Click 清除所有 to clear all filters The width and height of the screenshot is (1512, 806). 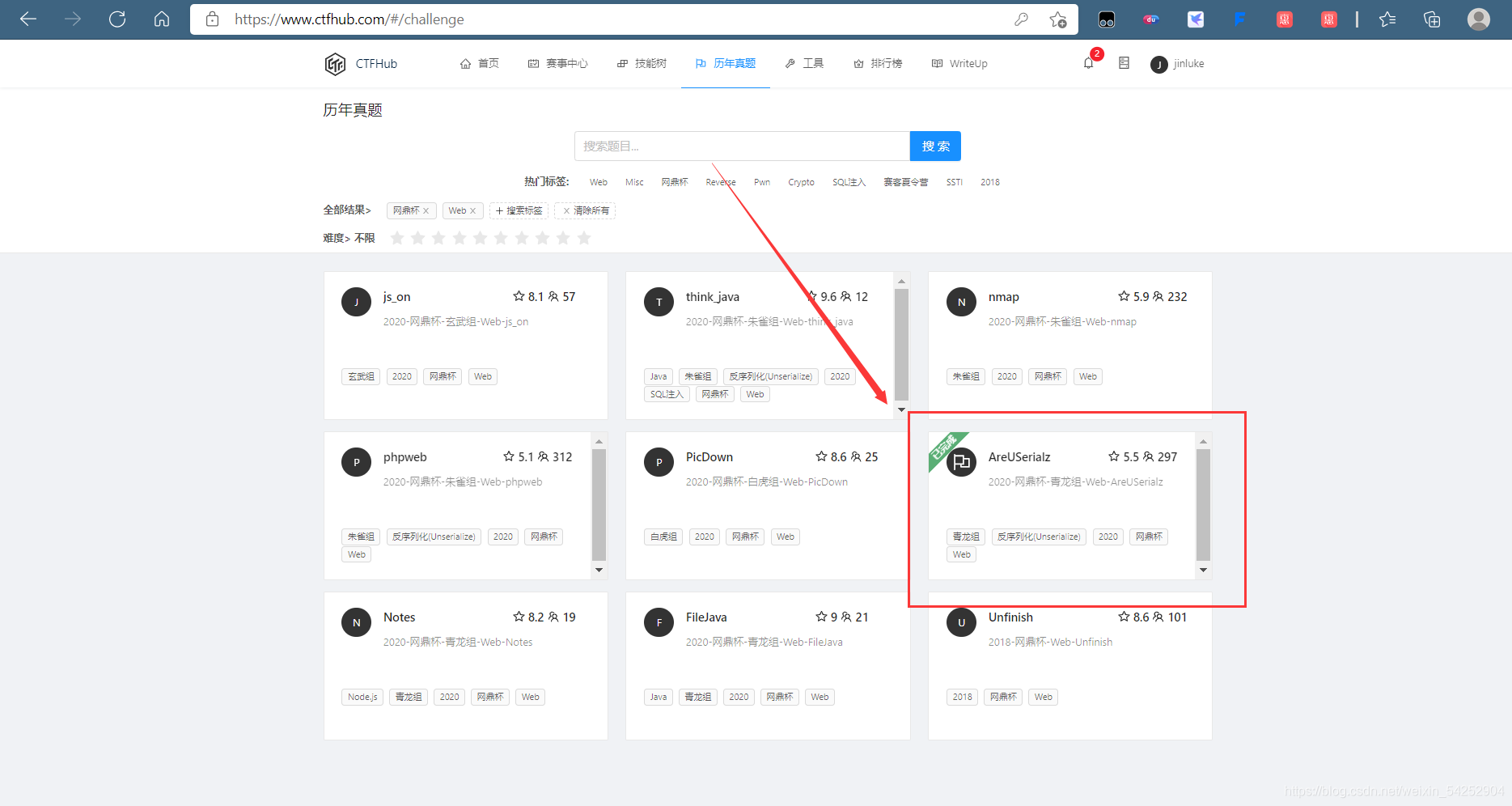(x=585, y=210)
